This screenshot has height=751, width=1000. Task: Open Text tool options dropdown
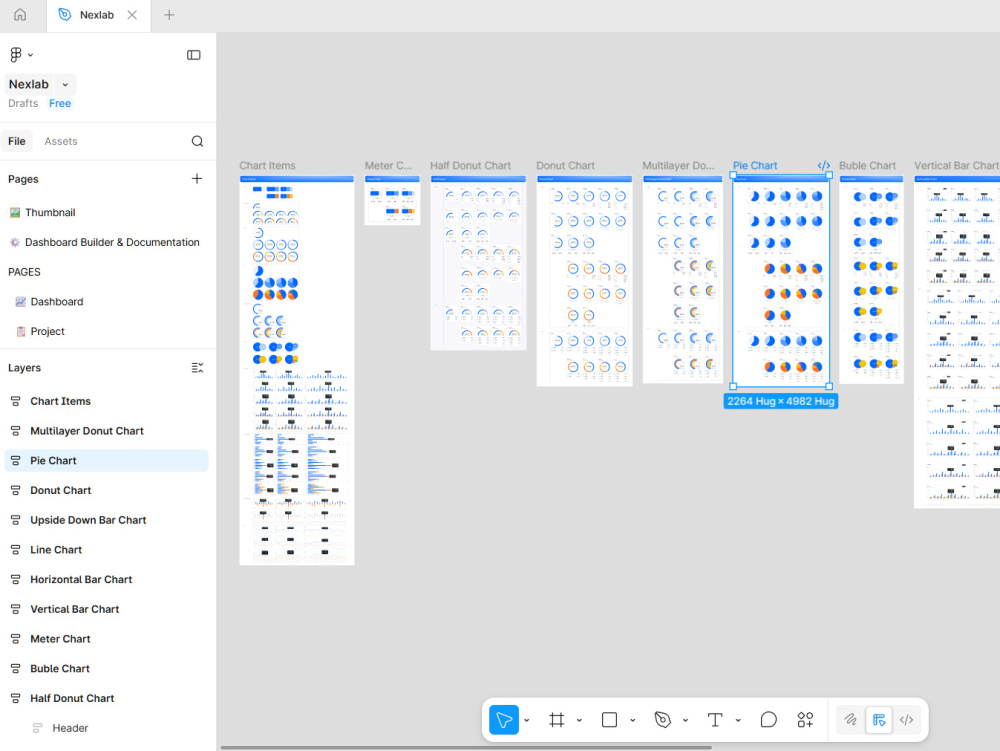click(x=738, y=720)
